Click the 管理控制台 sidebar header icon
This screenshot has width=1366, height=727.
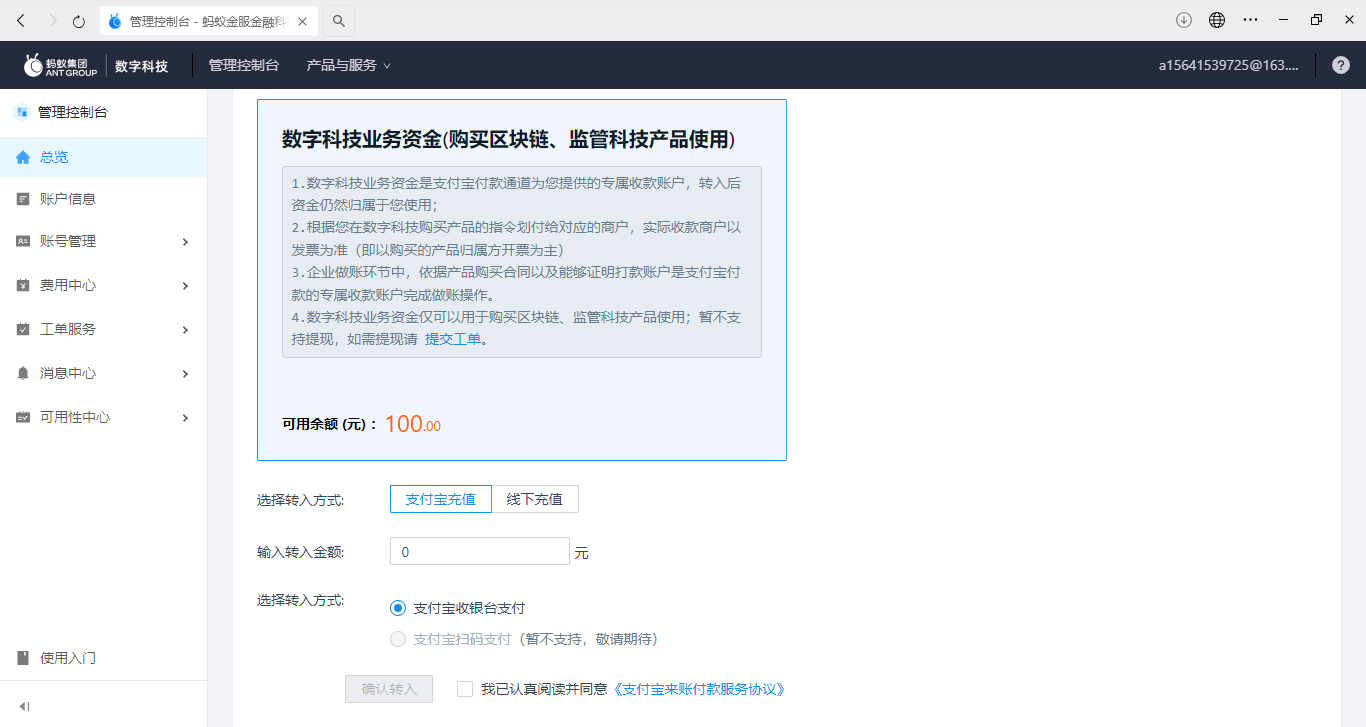[21, 112]
